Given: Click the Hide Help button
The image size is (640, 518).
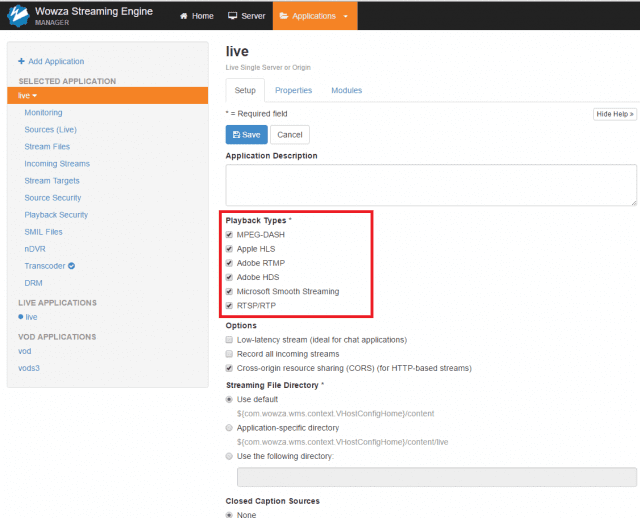Looking at the screenshot, I should [x=615, y=114].
